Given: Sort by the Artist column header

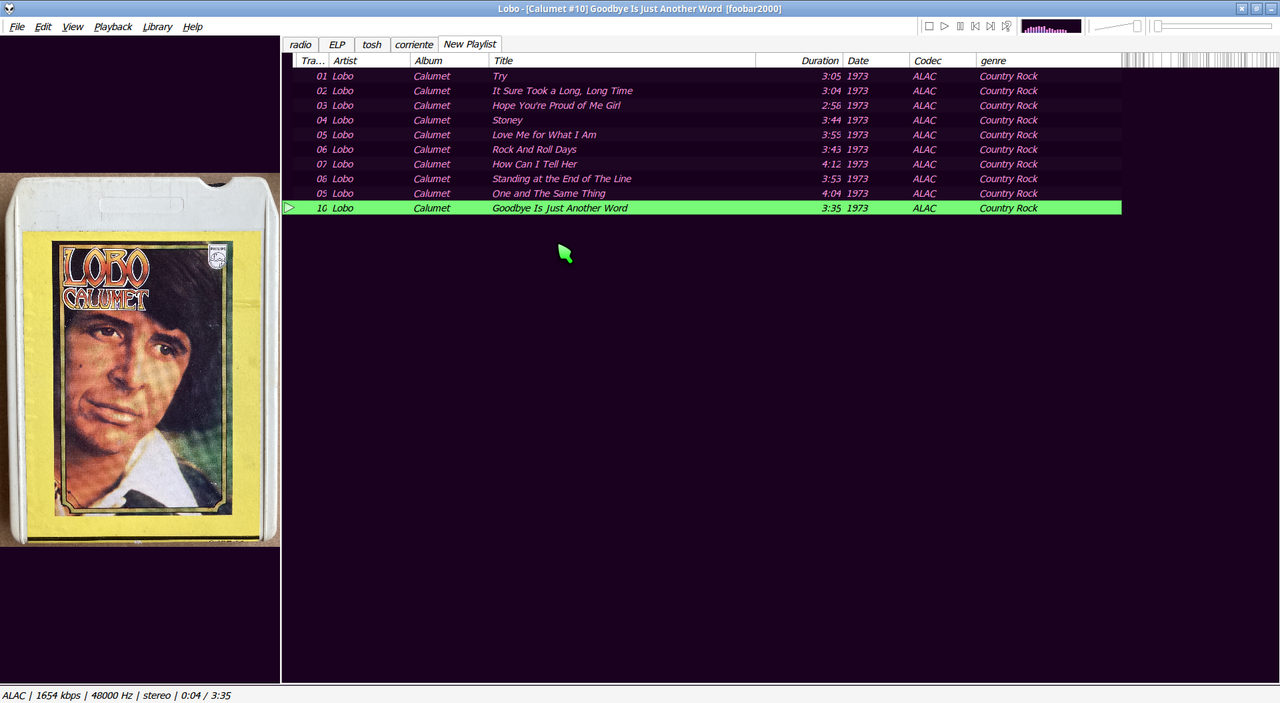Looking at the screenshot, I should (370, 61).
